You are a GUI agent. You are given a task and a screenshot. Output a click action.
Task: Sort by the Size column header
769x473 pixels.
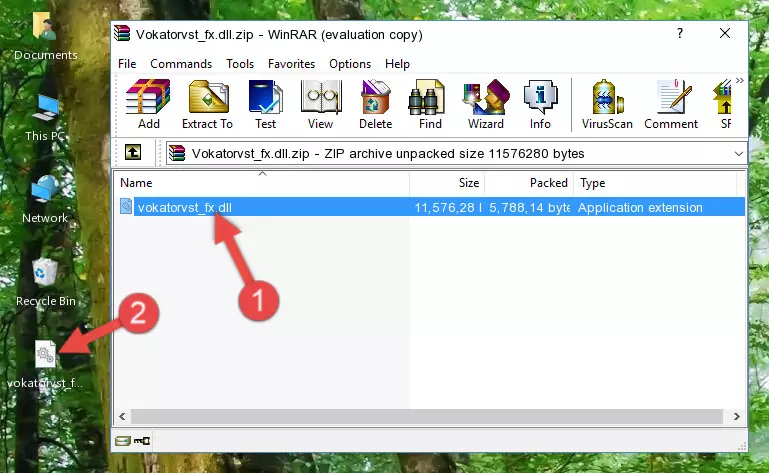tap(447, 183)
